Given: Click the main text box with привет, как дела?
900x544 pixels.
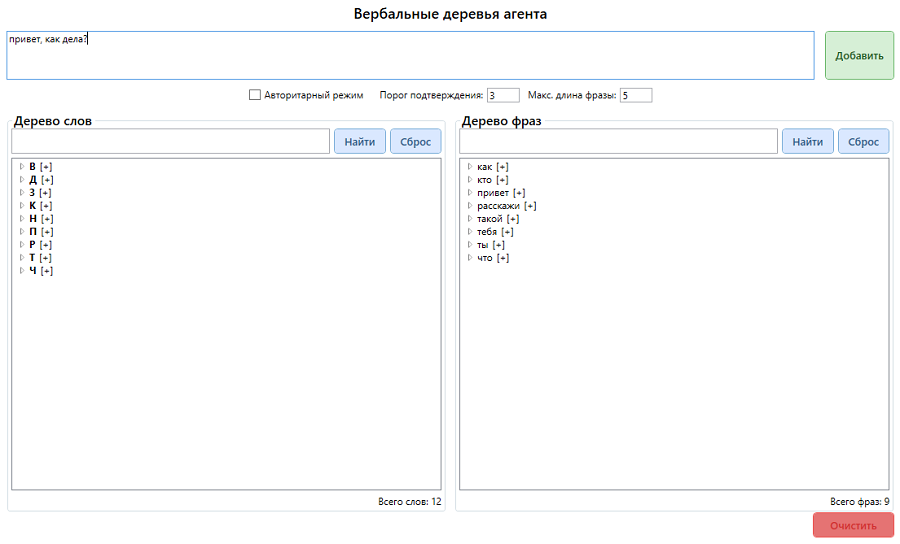Looking at the screenshot, I should pos(410,55).
